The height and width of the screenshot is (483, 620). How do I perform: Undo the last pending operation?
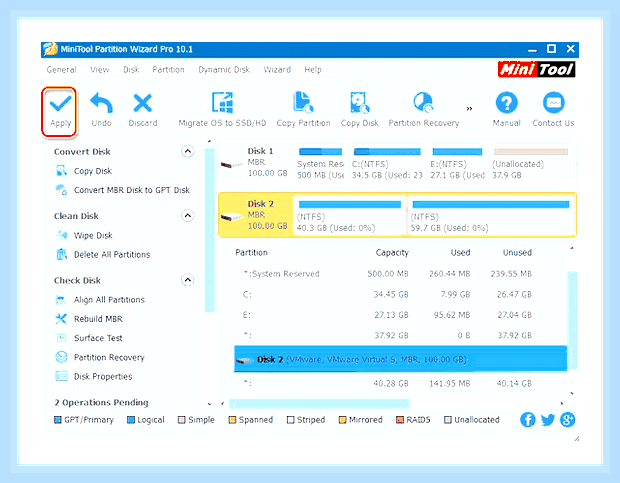pyautogui.click(x=101, y=110)
